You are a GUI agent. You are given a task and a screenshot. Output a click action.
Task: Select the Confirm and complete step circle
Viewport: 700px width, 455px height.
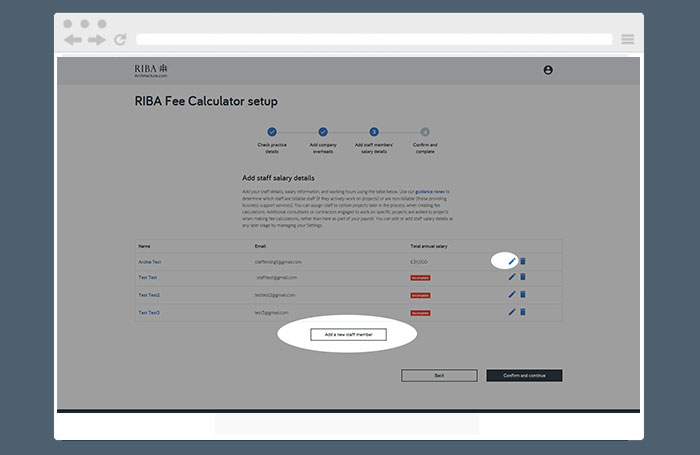click(425, 132)
